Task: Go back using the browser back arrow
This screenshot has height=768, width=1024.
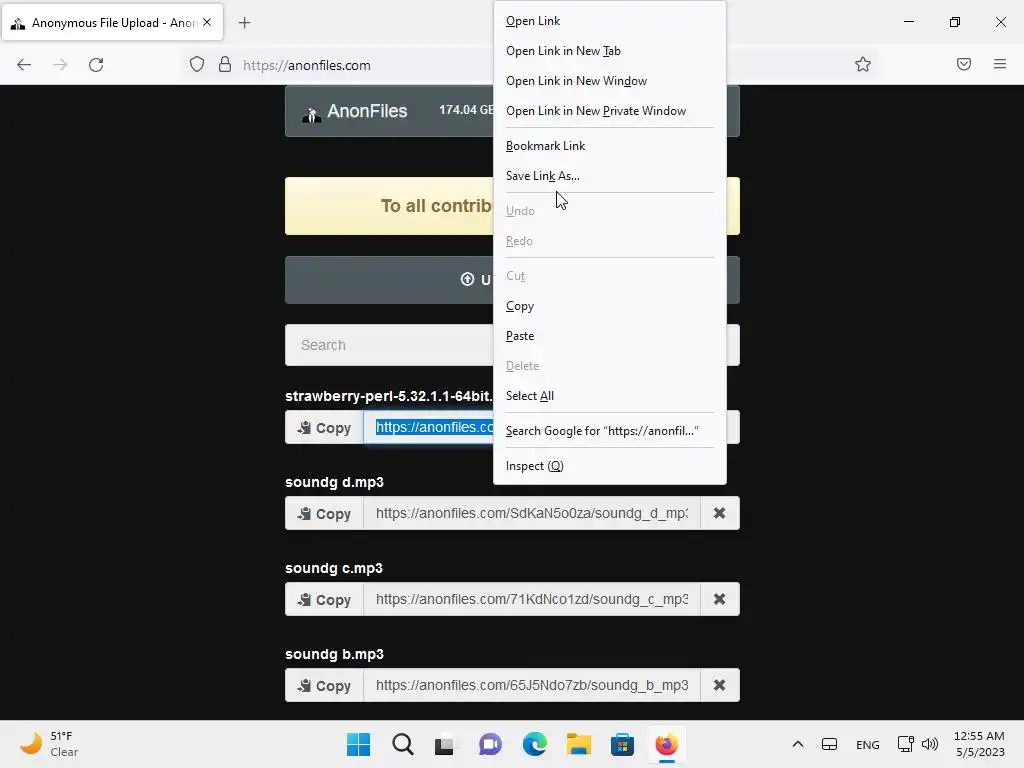Action: click(24, 65)
